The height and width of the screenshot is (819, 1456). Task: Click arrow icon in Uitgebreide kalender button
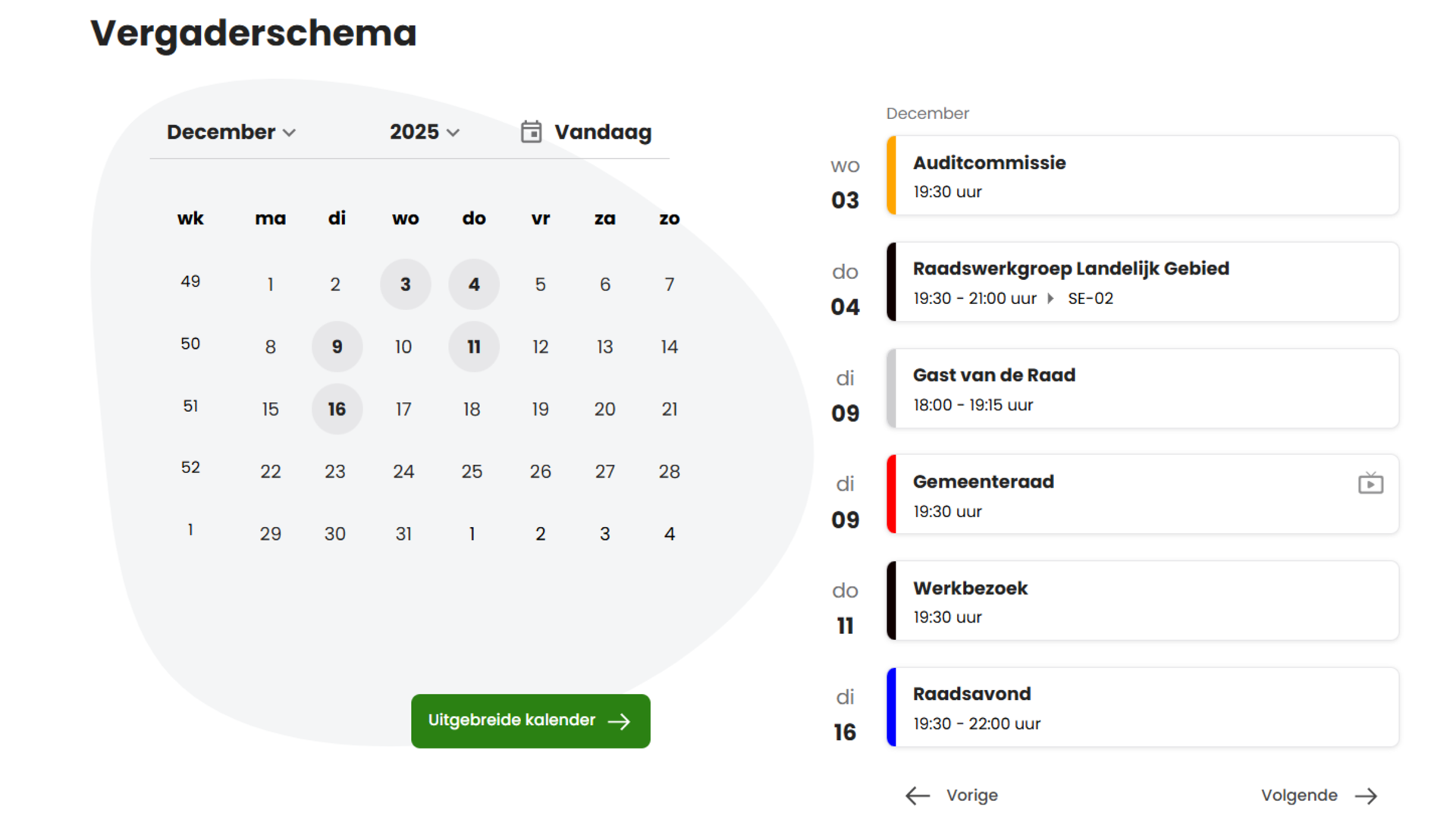(619, 721)
